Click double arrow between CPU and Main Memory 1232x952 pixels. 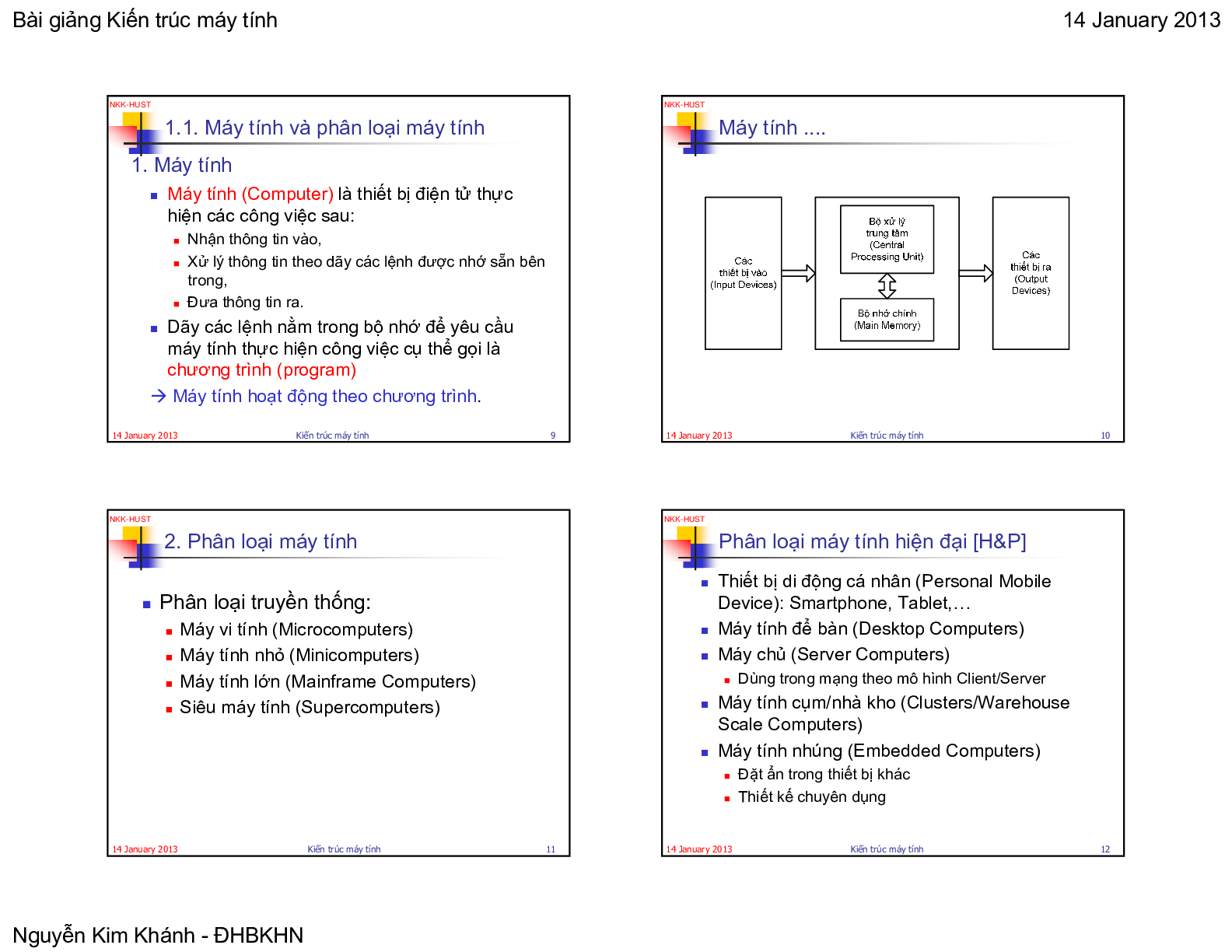(x=887, y=286)
